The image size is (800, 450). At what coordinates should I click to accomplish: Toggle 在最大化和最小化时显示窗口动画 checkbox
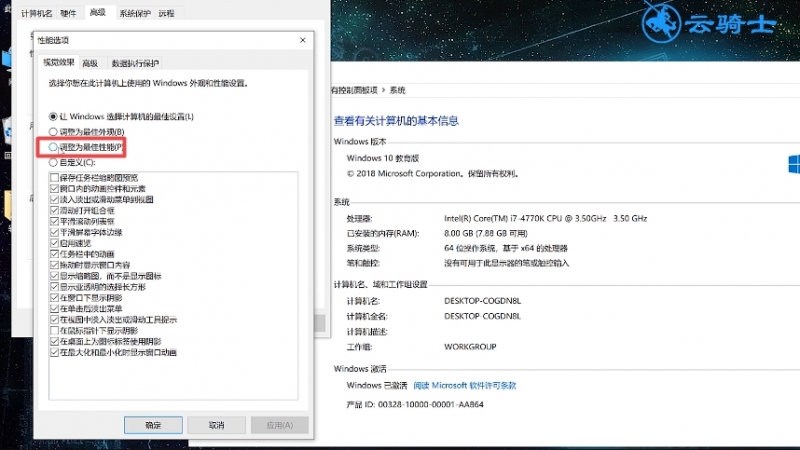point(55,353)
